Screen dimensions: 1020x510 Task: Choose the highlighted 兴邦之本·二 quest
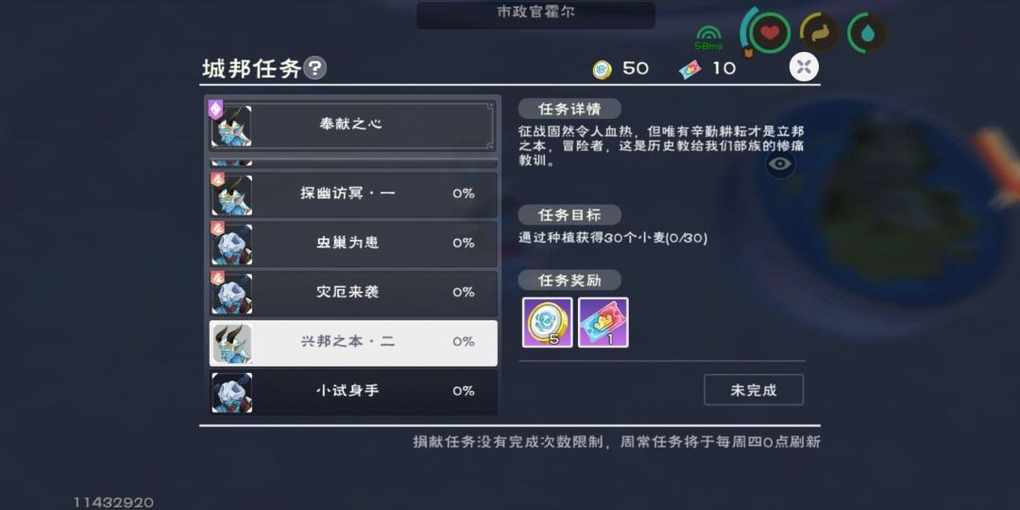point(353,342)
